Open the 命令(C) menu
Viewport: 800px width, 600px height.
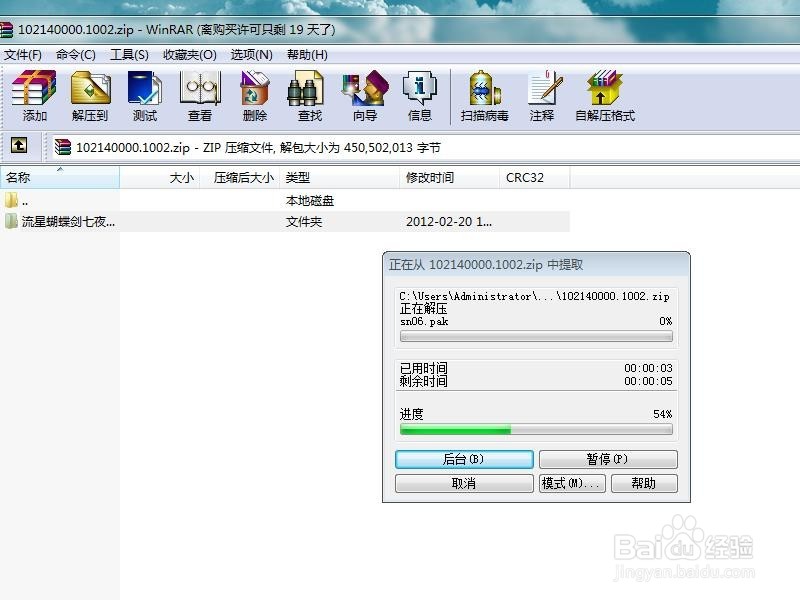pos(76,55)
